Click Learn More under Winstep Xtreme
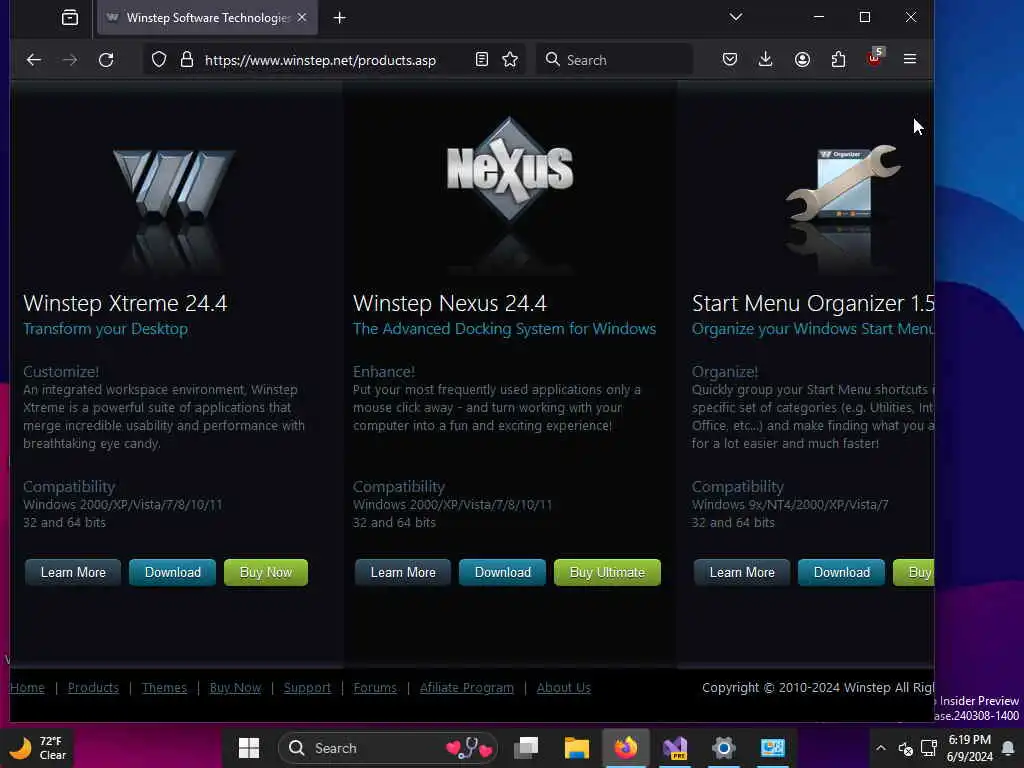This screenshot has height=768, width=1024. [x=73, y=572]
